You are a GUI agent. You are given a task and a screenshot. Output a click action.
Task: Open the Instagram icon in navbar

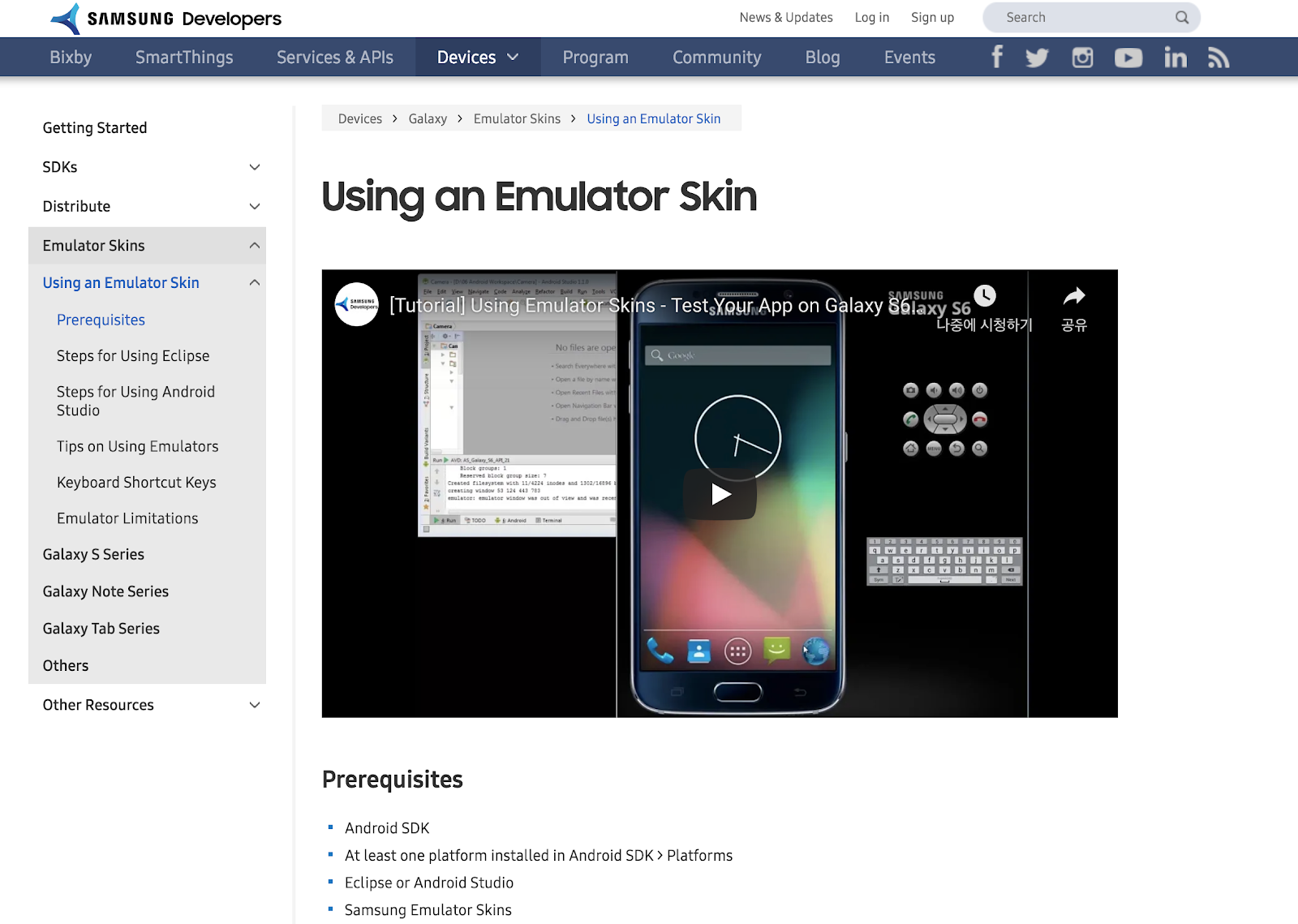1082,58
